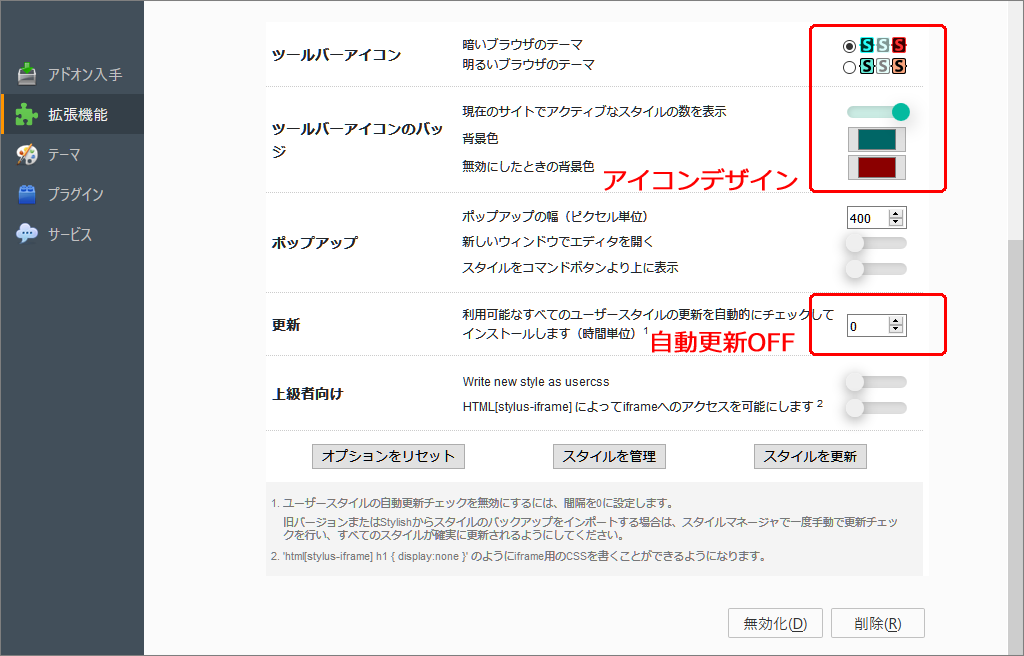This screenshot has width=1024, height=656.
Task: Toggle iframe access via HTML[stylus-iframe]
Action: [x=876, y=408]
